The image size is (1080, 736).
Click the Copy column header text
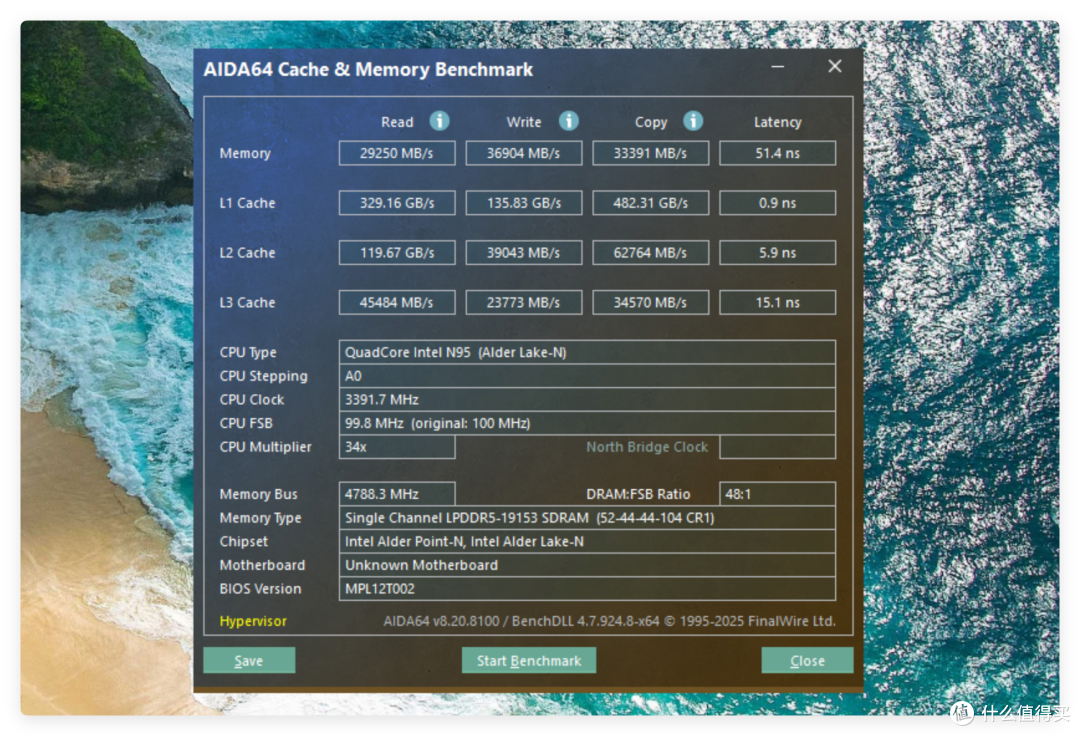651,123
